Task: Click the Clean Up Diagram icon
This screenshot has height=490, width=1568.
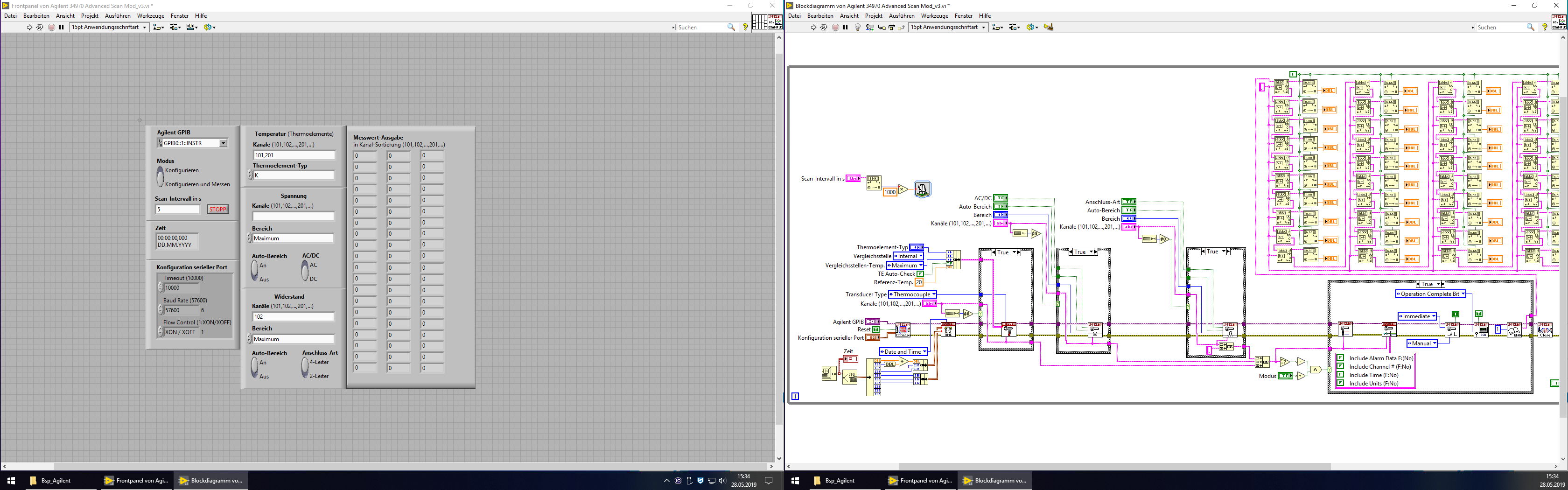Action: pyautogui.click(x=1048, y=28)
